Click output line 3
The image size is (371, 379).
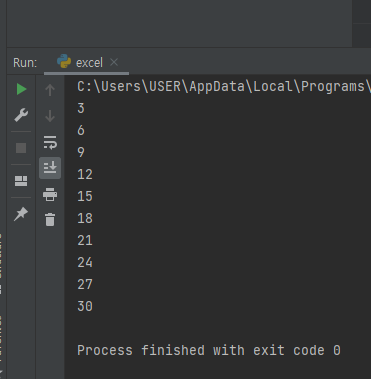pyautogui.click(x=81, y=108)
